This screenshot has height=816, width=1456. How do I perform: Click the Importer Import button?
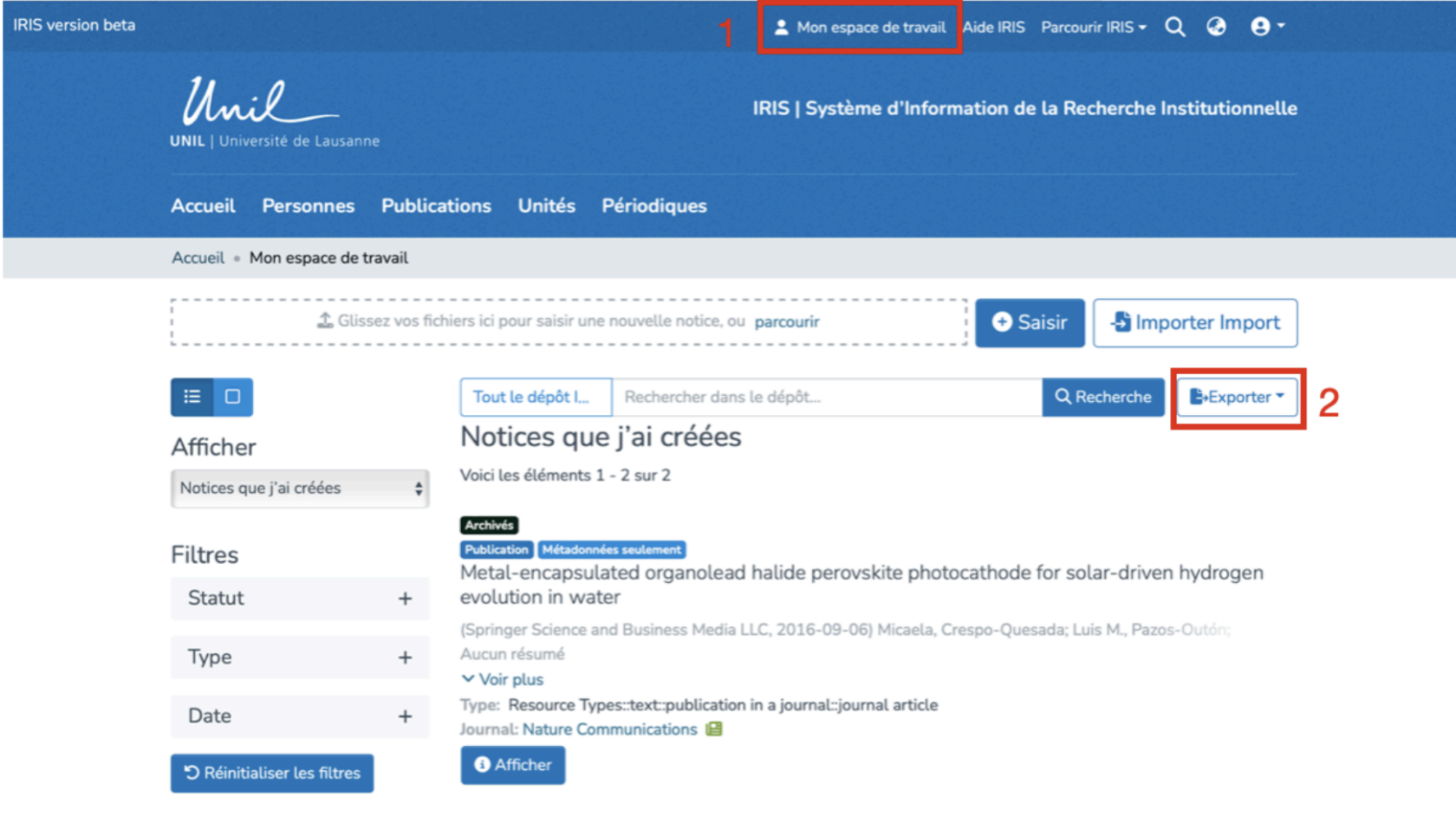[x=1194, y=322]
